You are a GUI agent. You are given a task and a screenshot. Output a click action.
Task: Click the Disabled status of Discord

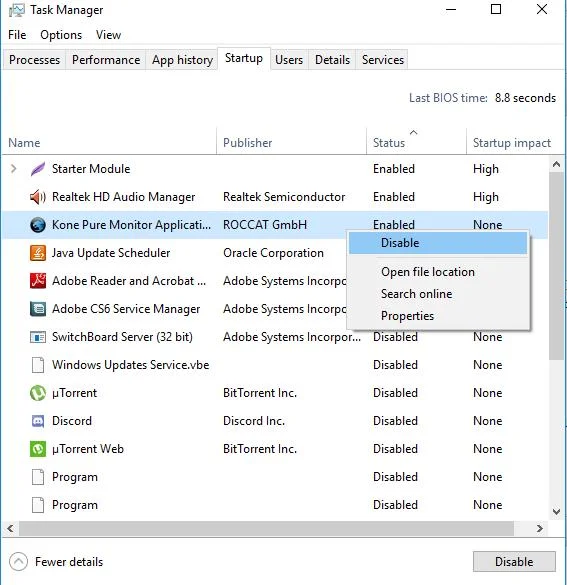(x=395, y=421)
